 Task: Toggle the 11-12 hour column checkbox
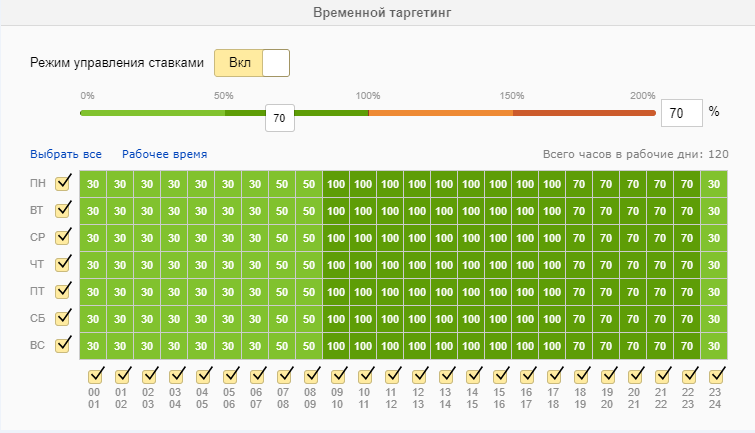392,375
